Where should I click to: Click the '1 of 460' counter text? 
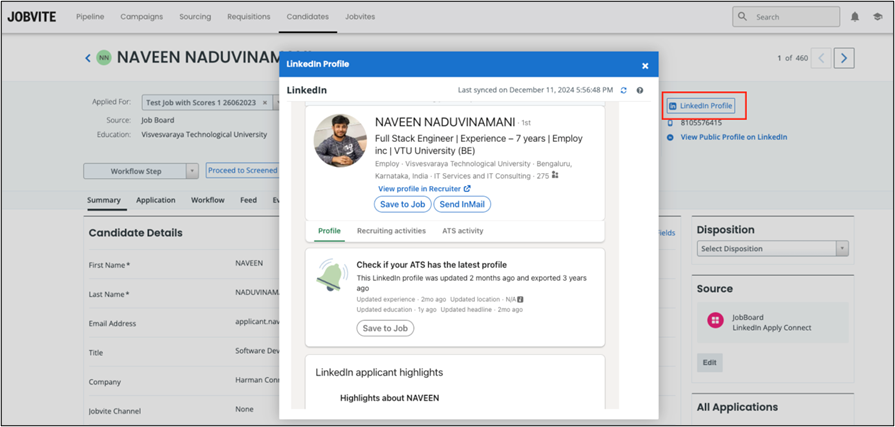(x=792, y=58)
